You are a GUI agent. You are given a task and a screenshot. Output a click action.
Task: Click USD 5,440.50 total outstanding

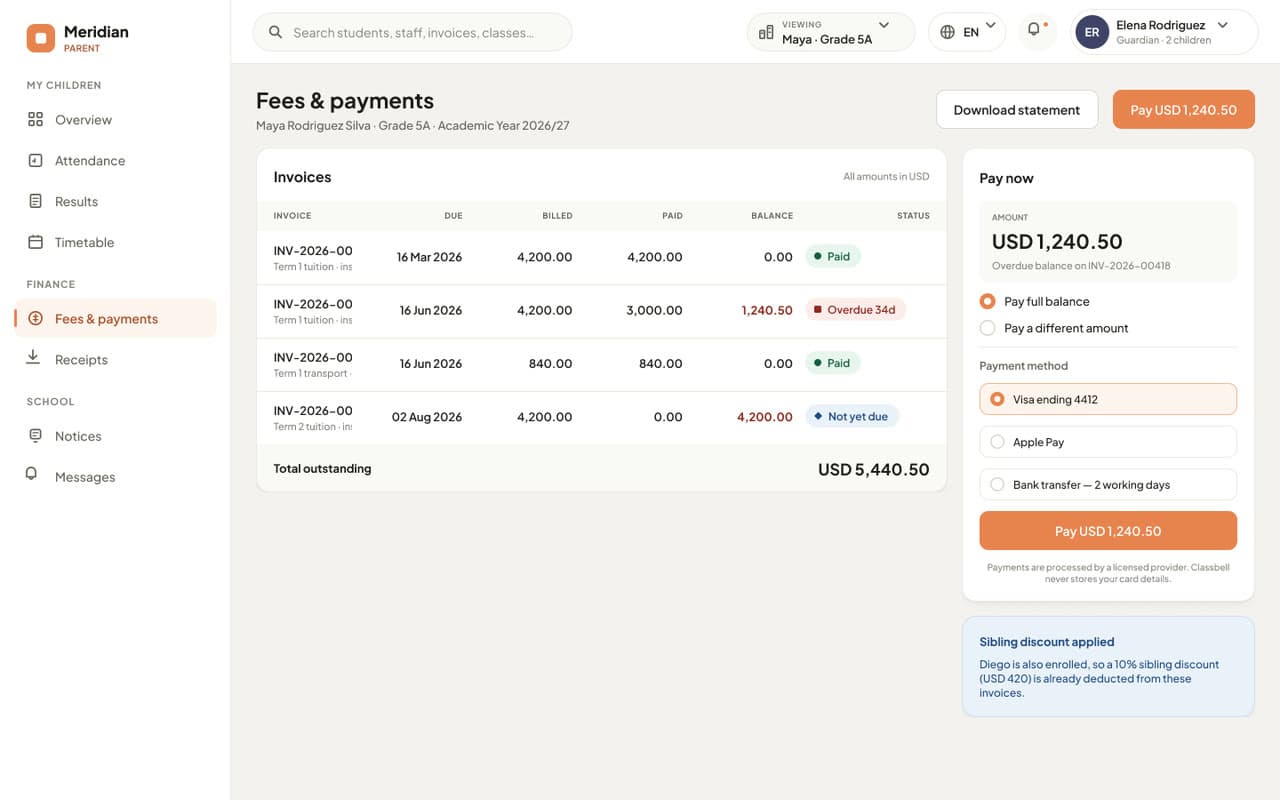point(873,469)
